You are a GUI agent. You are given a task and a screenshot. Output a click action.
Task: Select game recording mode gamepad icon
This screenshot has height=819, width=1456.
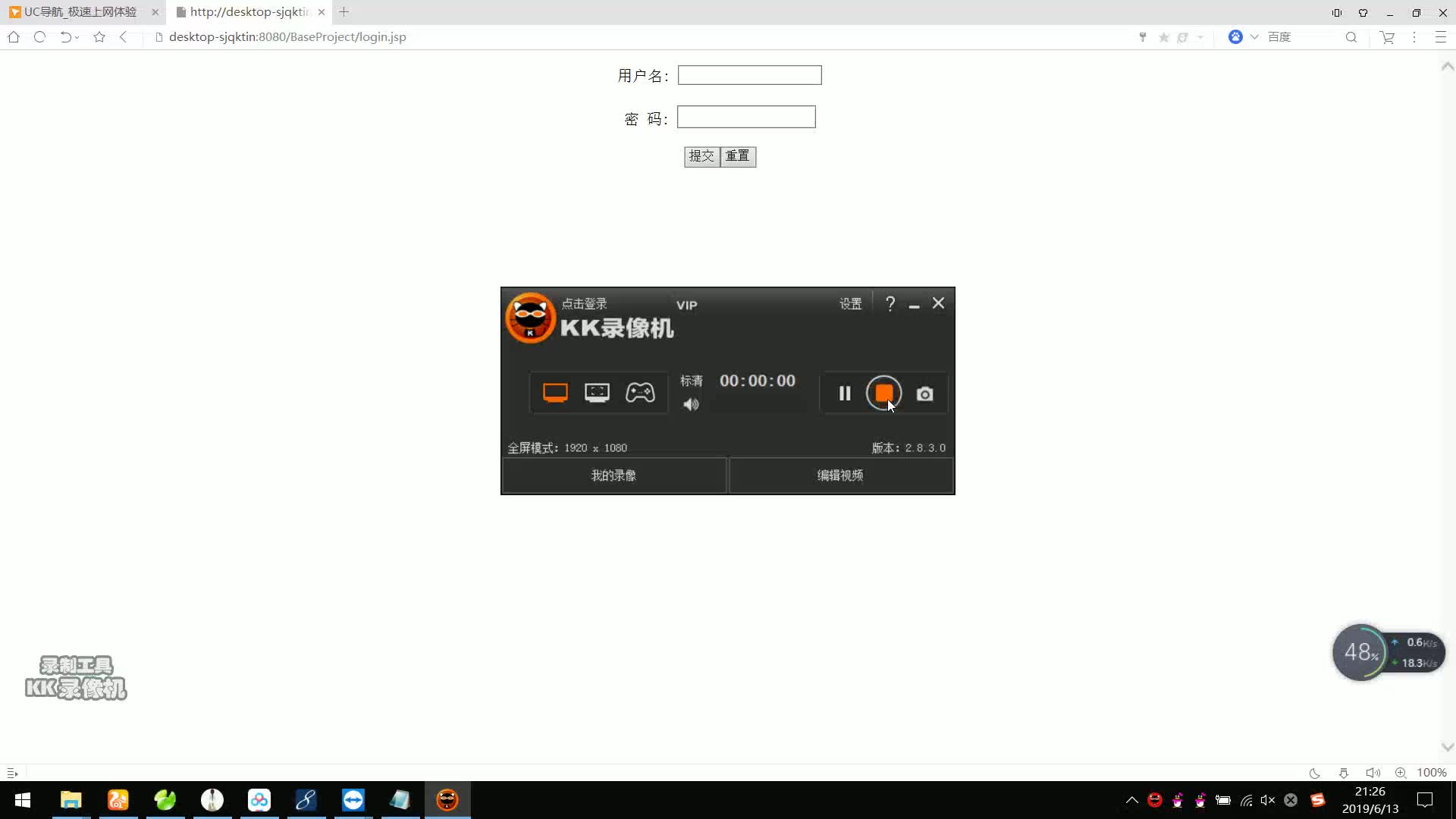click(640, 392)
